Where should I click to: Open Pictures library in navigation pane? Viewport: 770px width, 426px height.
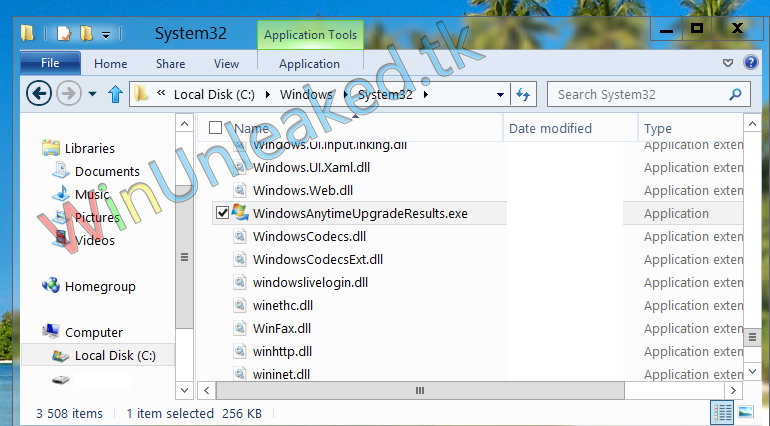tap(97, 218)
